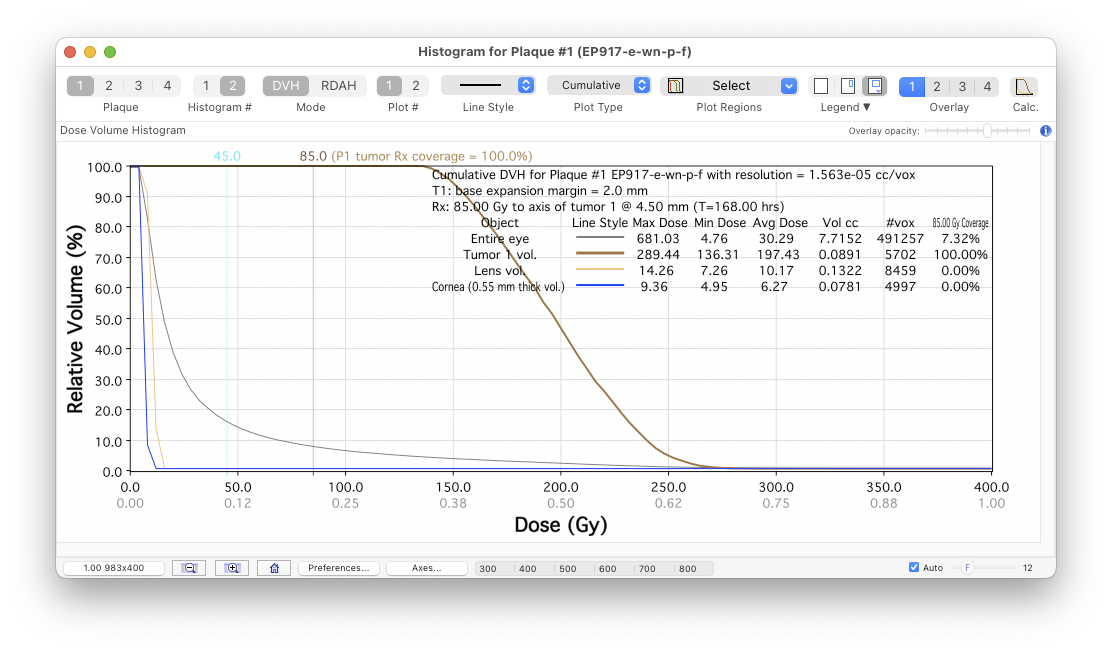Click the zoom out magnifier icon

pos(189,568)
